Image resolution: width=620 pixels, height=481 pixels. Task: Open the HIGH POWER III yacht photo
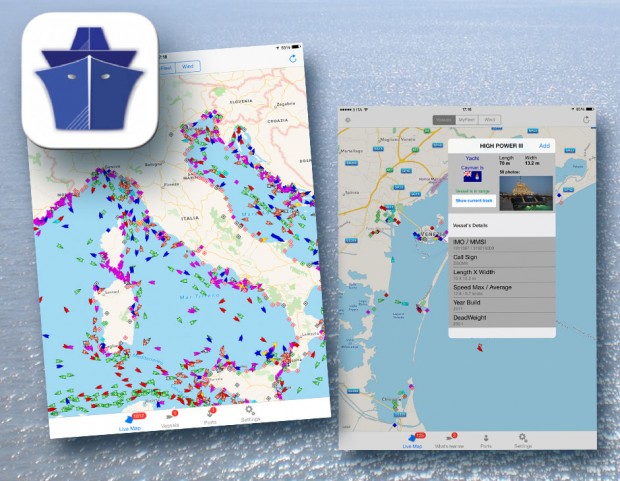526,193
